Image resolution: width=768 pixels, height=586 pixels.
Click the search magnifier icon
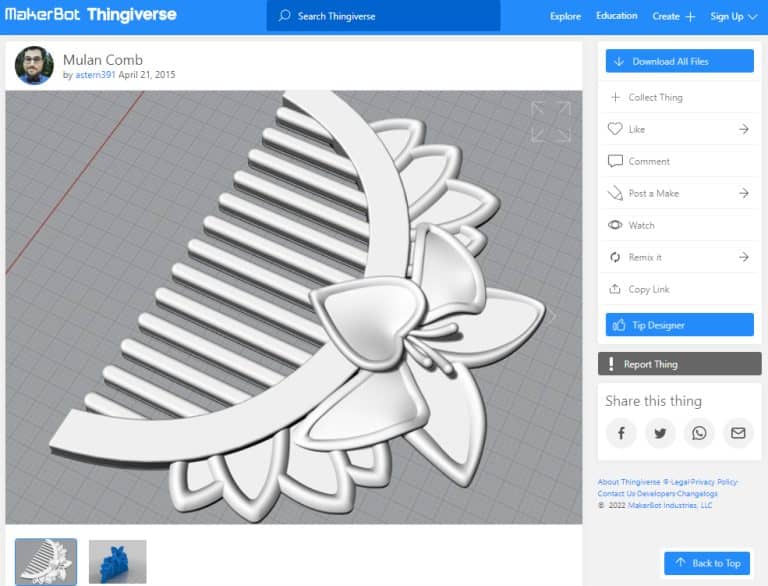pos(284,16)
